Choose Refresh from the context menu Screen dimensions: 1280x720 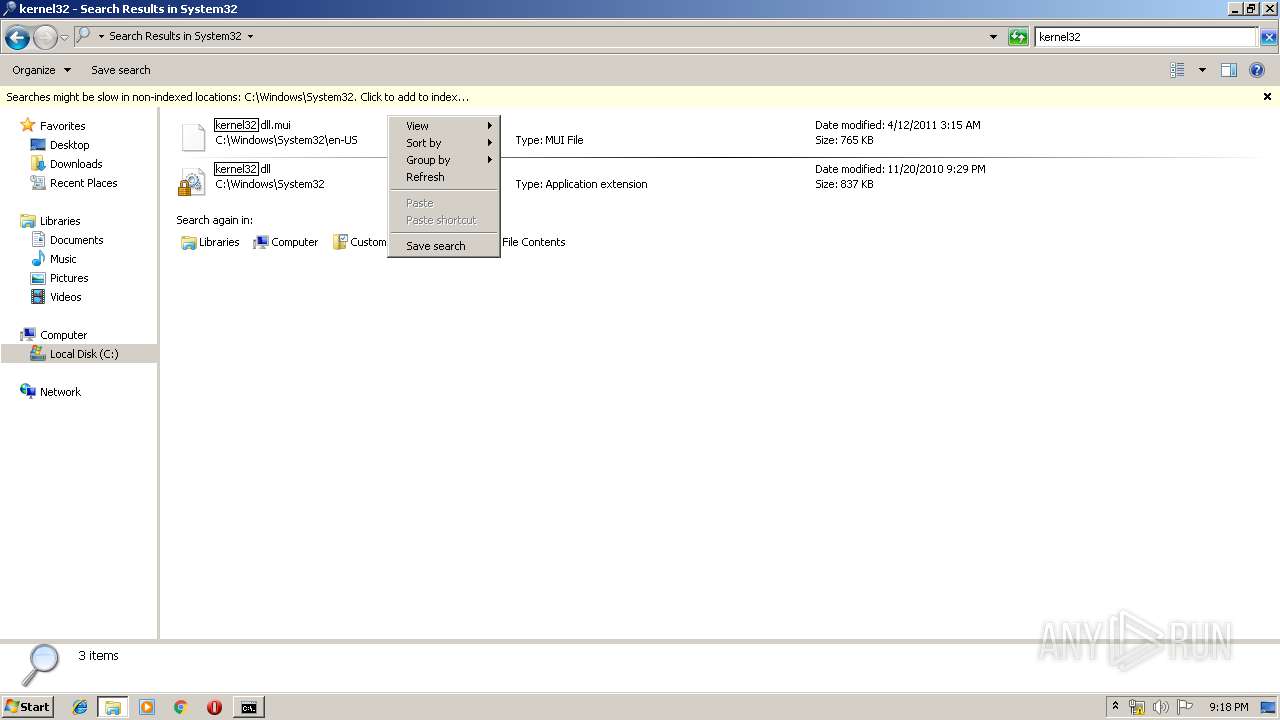pyautogui.click(x=444, y=177)
